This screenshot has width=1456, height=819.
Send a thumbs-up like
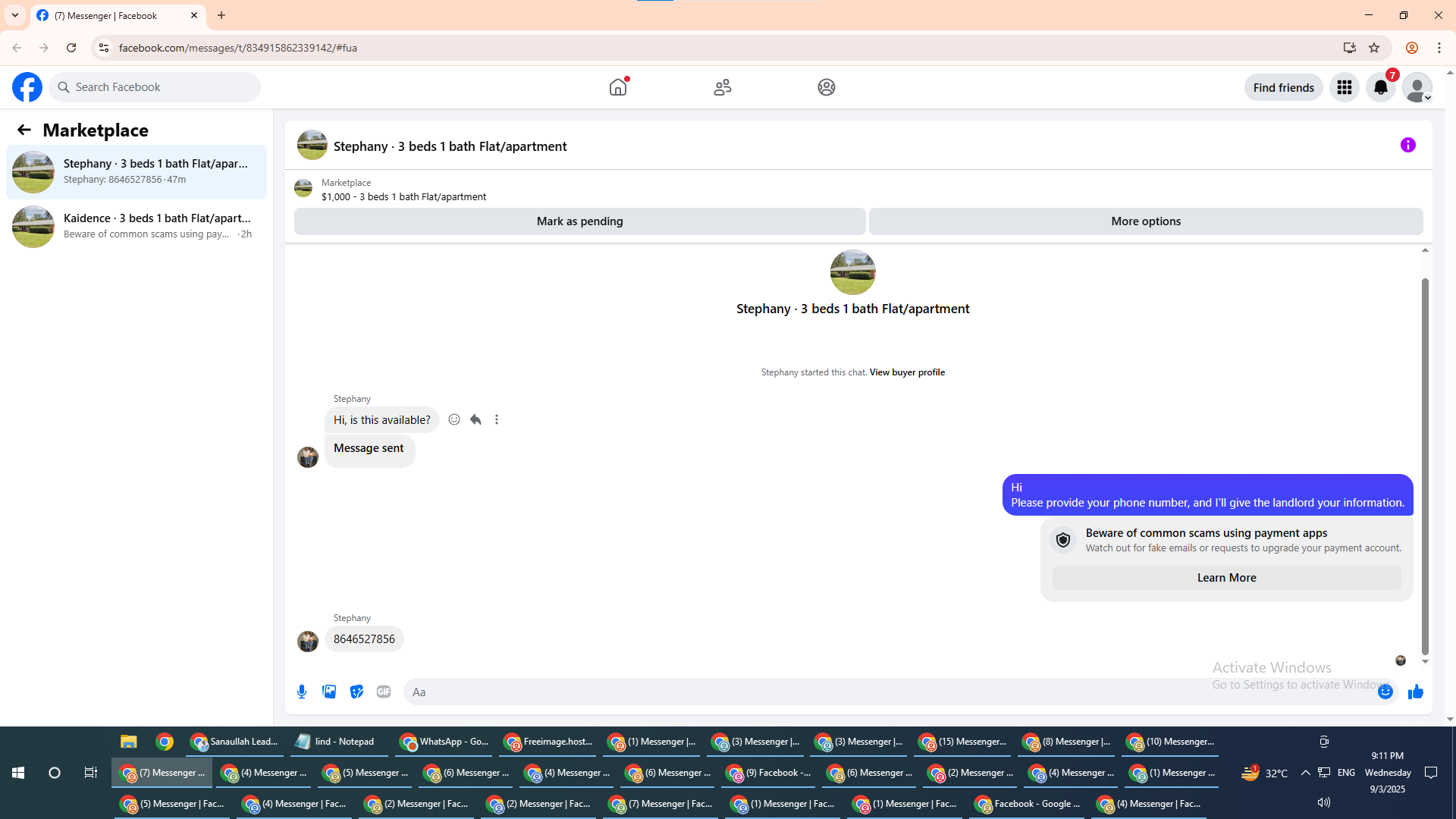pos(1416,692)
